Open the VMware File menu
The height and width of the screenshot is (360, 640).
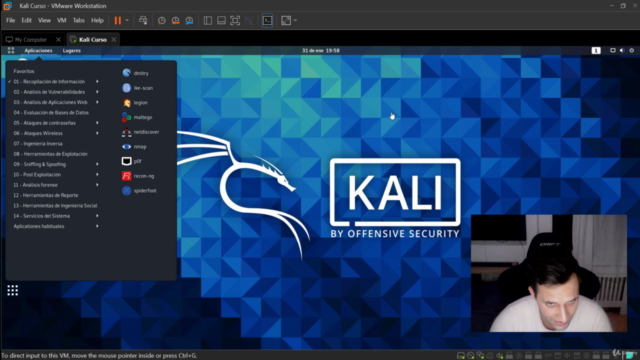pos(11,20)
